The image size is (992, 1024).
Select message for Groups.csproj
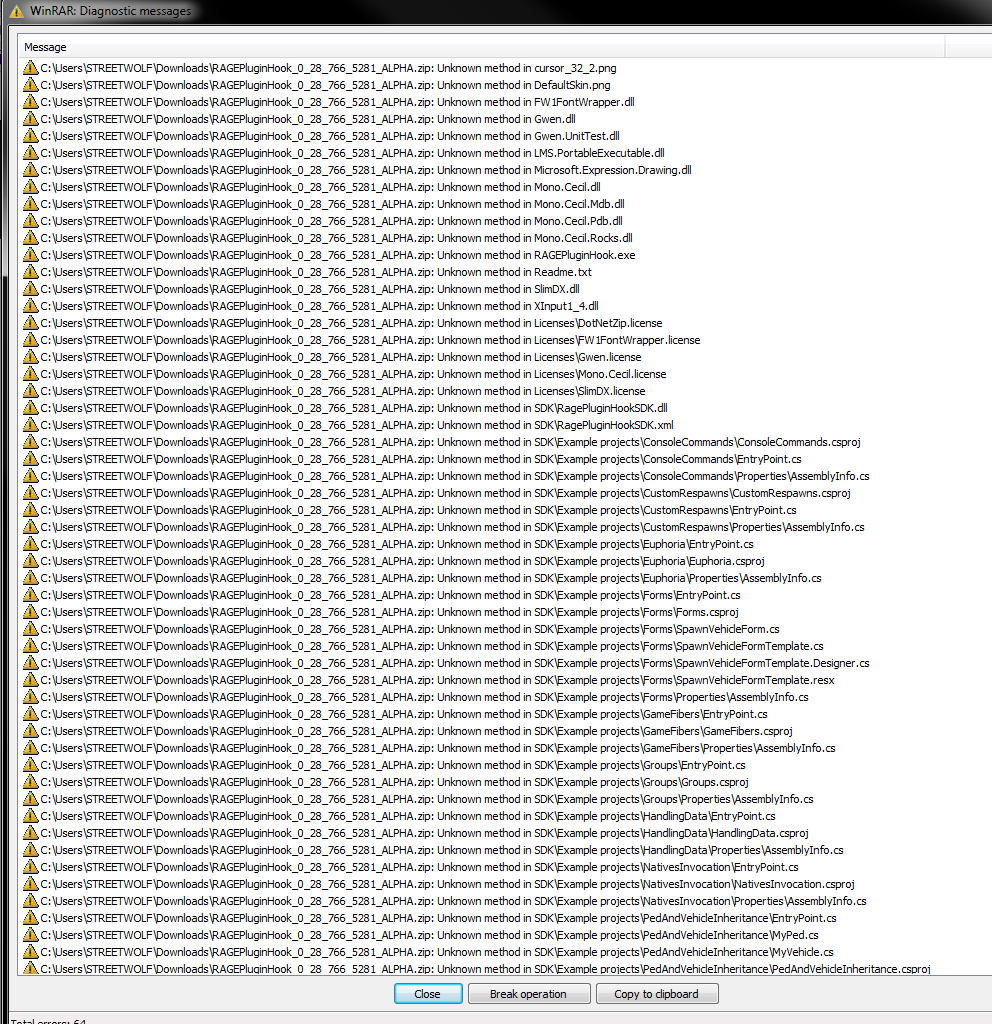click(394, 782)
